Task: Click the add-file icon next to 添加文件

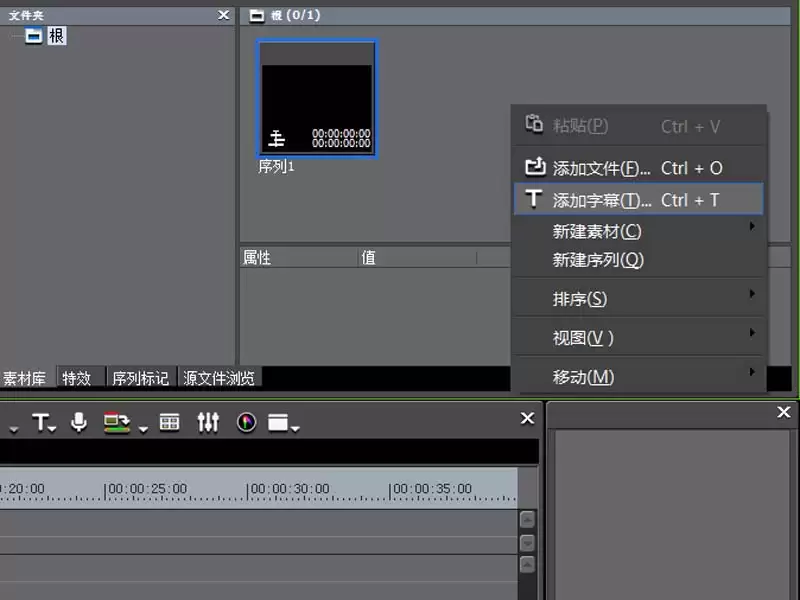Action: [535, 166]
